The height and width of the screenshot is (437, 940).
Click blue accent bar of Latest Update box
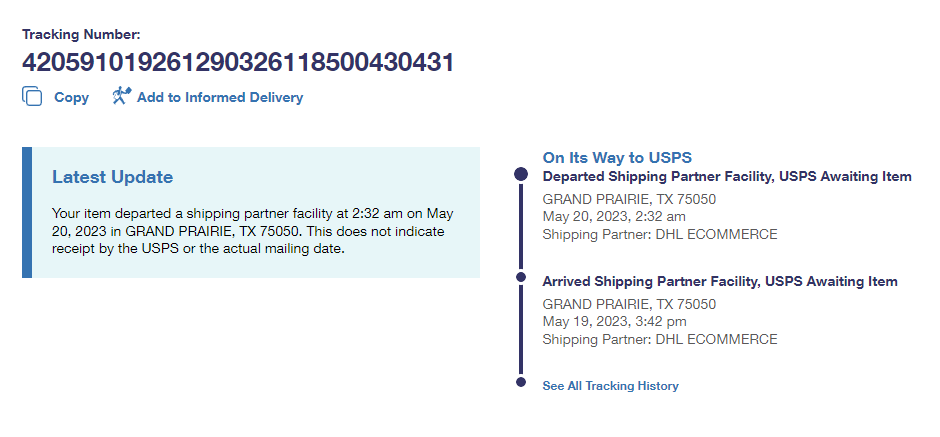tap(27, 212)
